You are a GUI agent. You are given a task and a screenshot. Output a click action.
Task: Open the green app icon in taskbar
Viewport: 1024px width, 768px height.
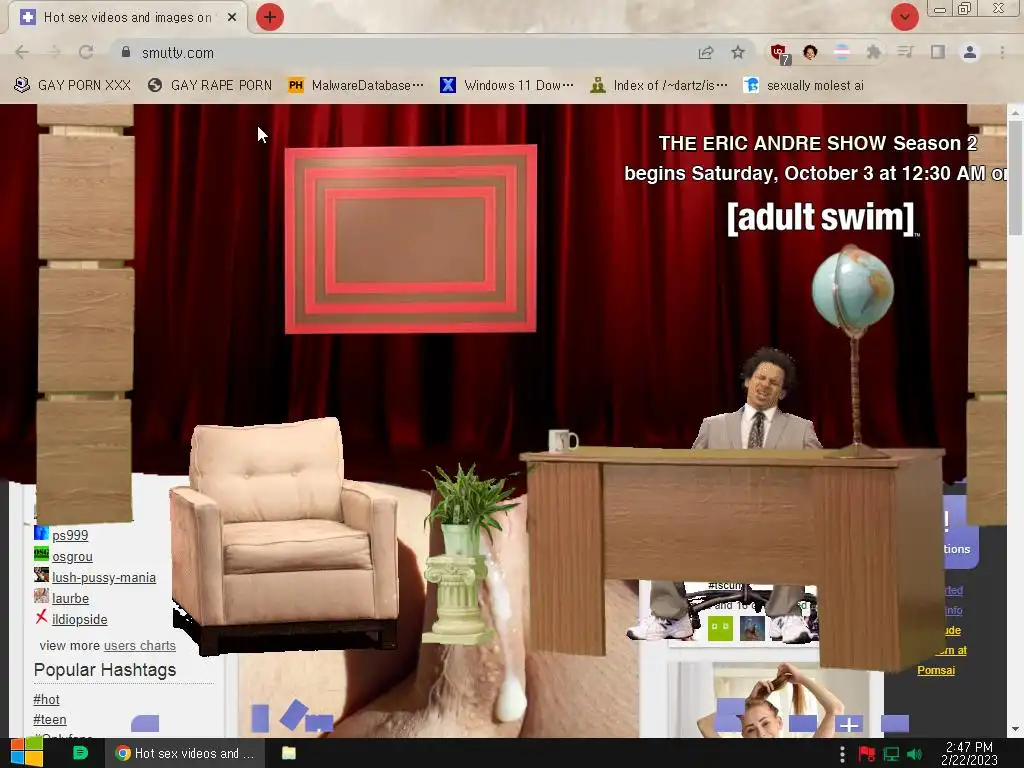(80, 753)
